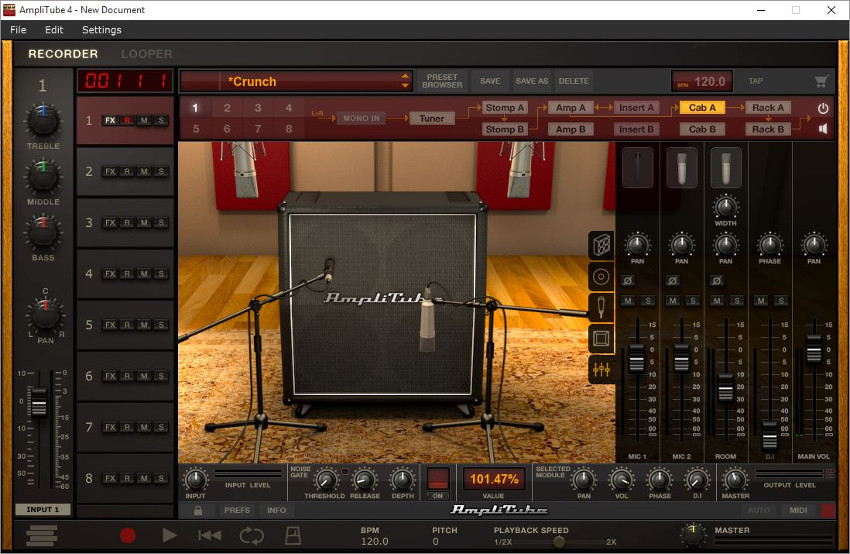Mute the MIC 1 channel

pyautogui.click(x=628, y=301)
